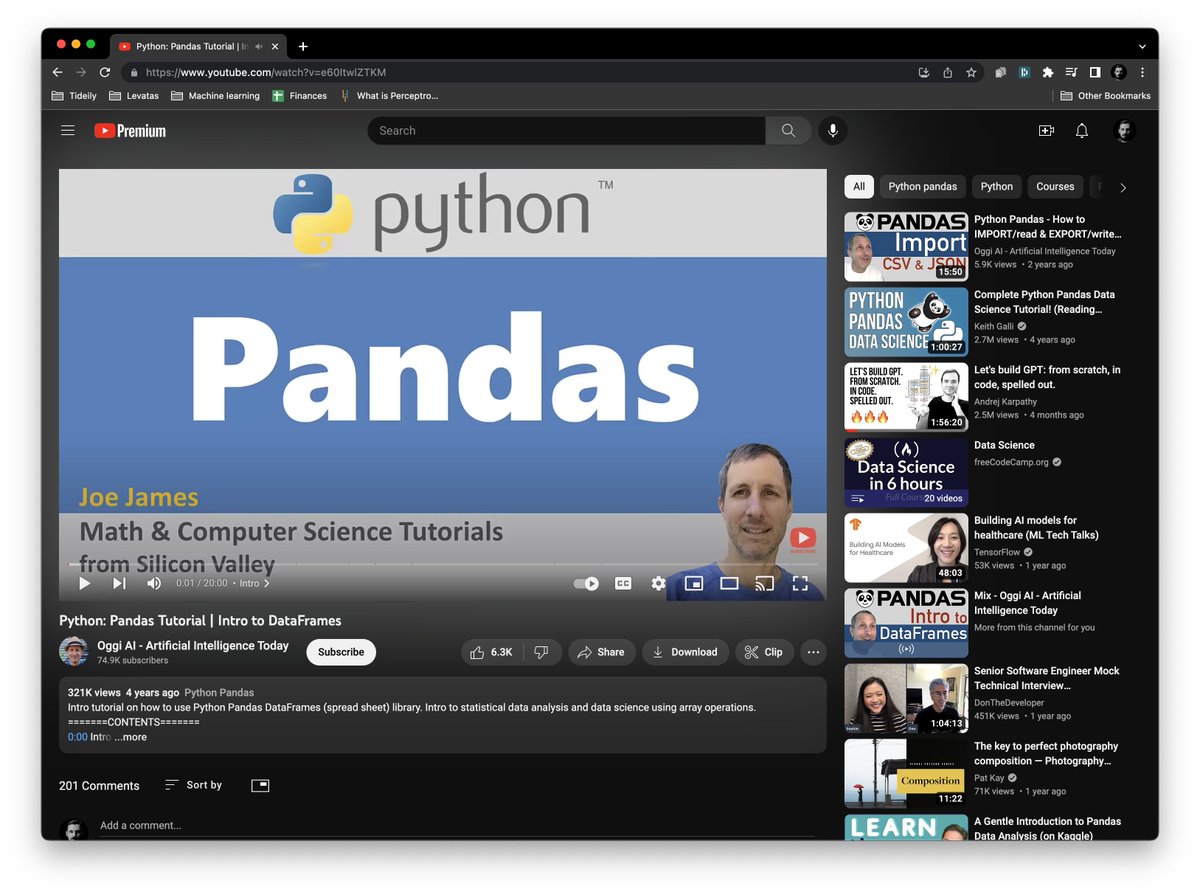Subscribe to Oggi AI channel
Screen dimensions: 1200x895
click(341, 652)
